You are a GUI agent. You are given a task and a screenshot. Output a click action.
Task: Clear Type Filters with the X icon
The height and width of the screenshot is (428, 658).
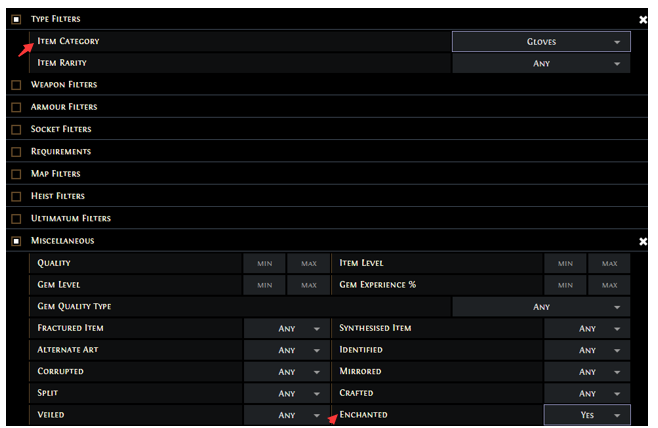click(642, 20)
